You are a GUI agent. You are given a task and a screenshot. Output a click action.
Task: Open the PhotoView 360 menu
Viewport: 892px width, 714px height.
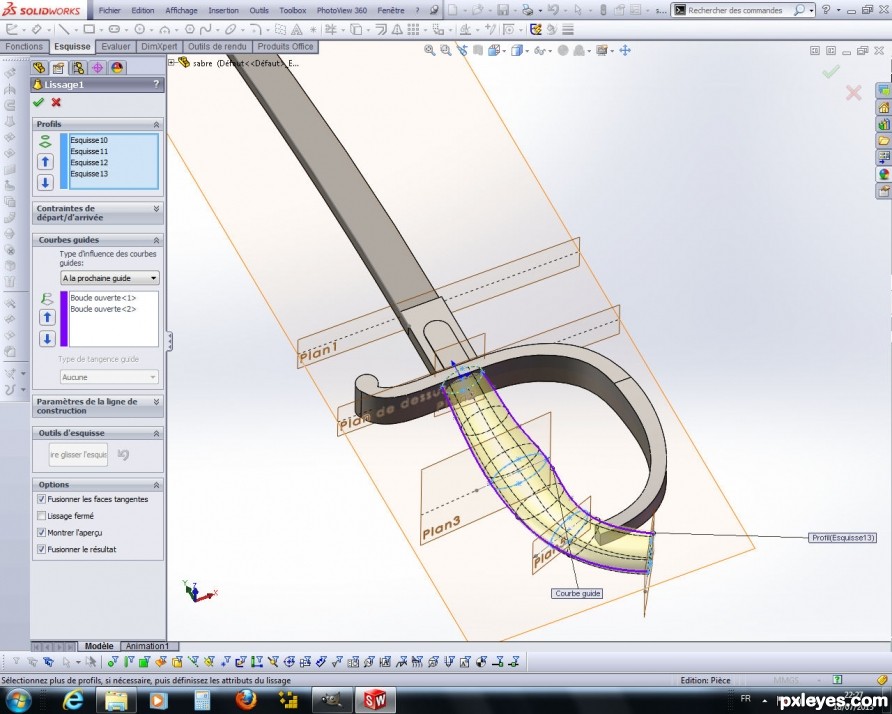tap(342, 10)
